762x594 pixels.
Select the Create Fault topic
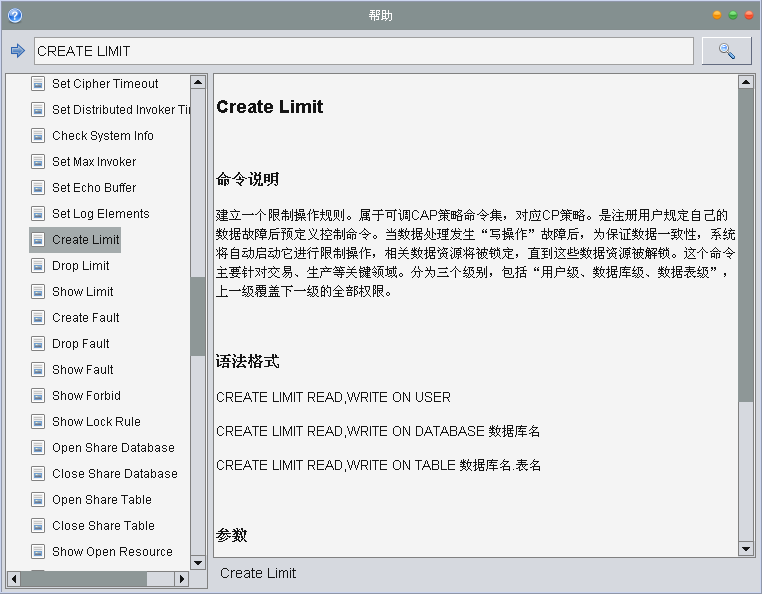[86, 317]
